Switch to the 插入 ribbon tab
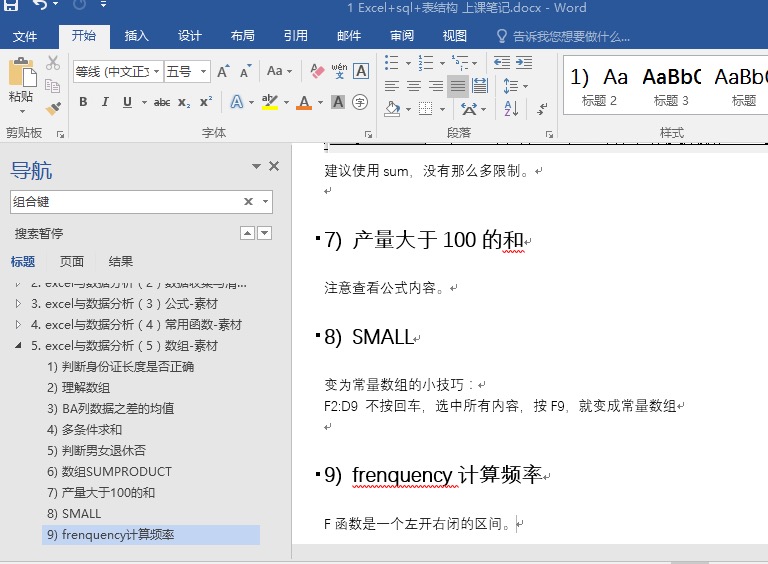Viewport: 768px width, 564px height. tap(136, 36)
